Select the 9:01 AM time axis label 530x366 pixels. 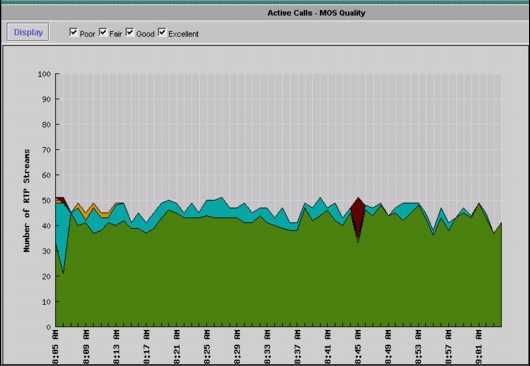479,348
